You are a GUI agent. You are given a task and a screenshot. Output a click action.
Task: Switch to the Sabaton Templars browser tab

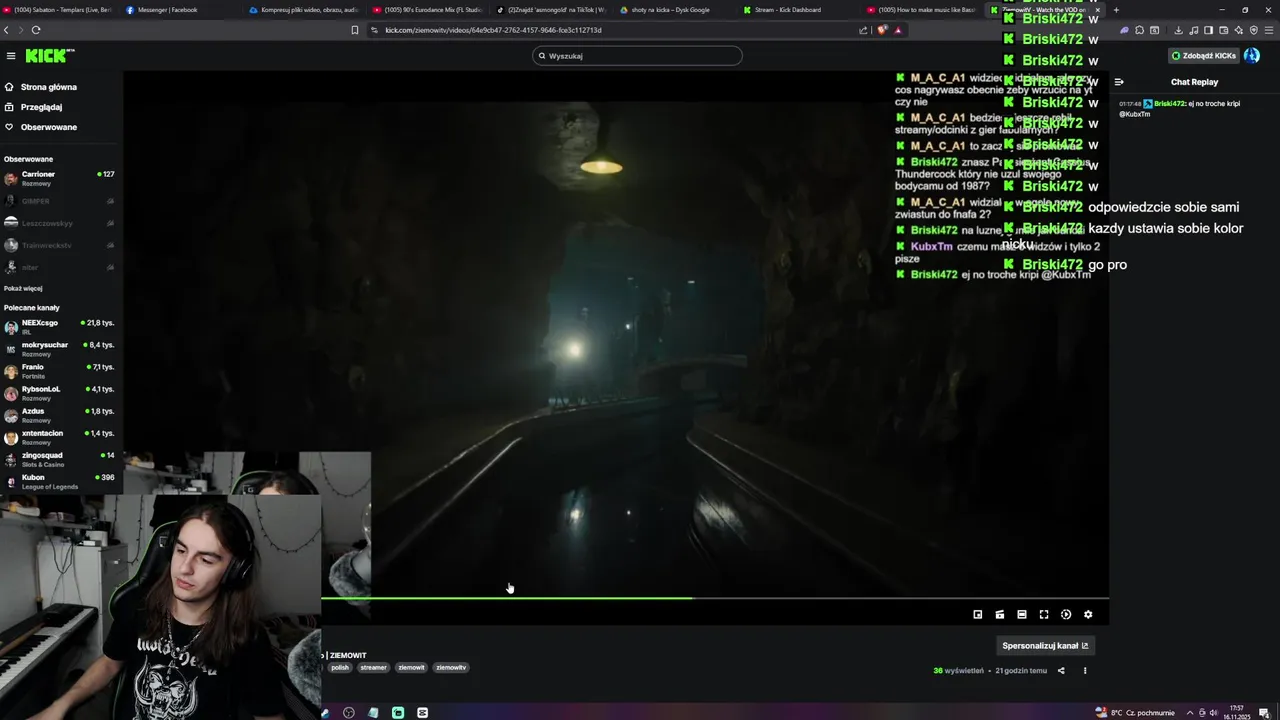coord(58,10)
